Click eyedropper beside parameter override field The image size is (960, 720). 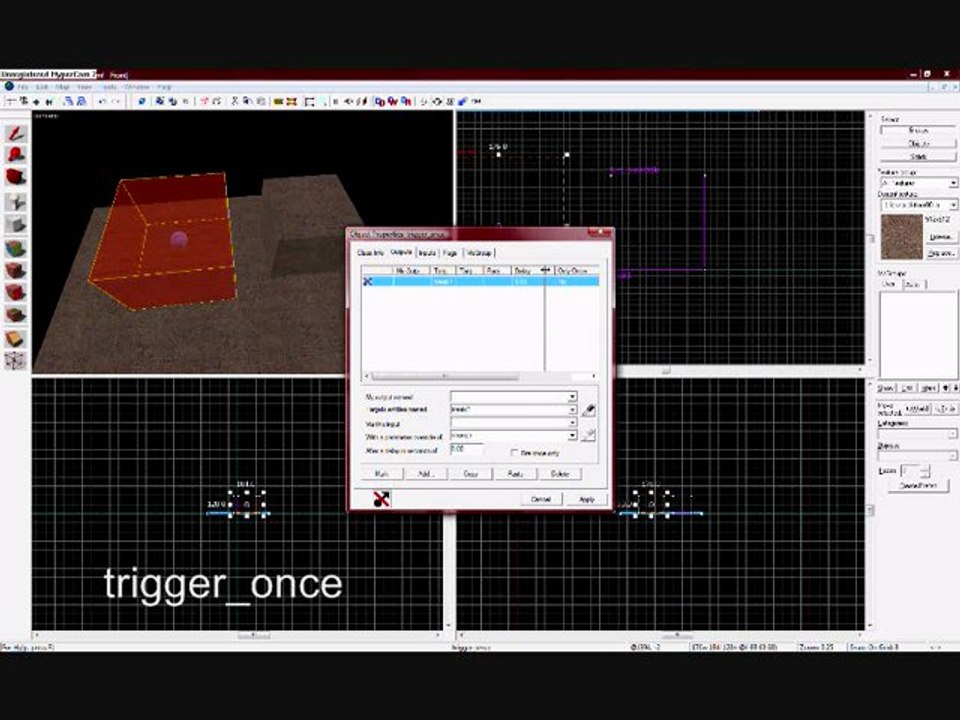(588, 435)
